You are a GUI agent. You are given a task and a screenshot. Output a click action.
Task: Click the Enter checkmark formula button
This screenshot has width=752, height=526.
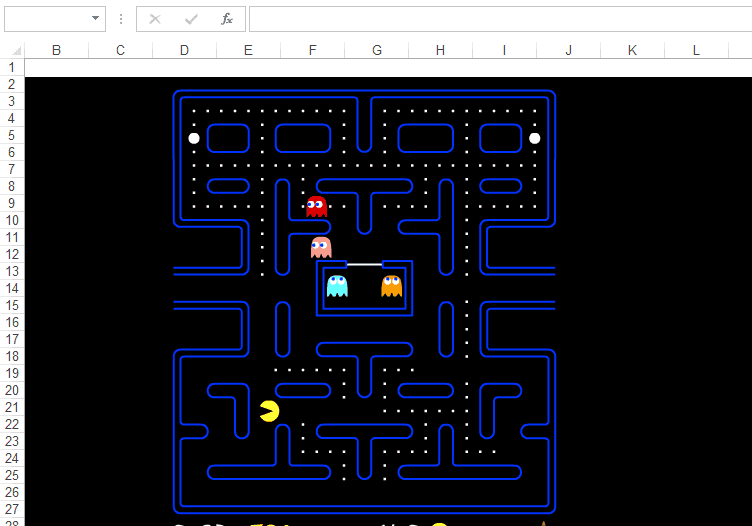pos(191,19)
